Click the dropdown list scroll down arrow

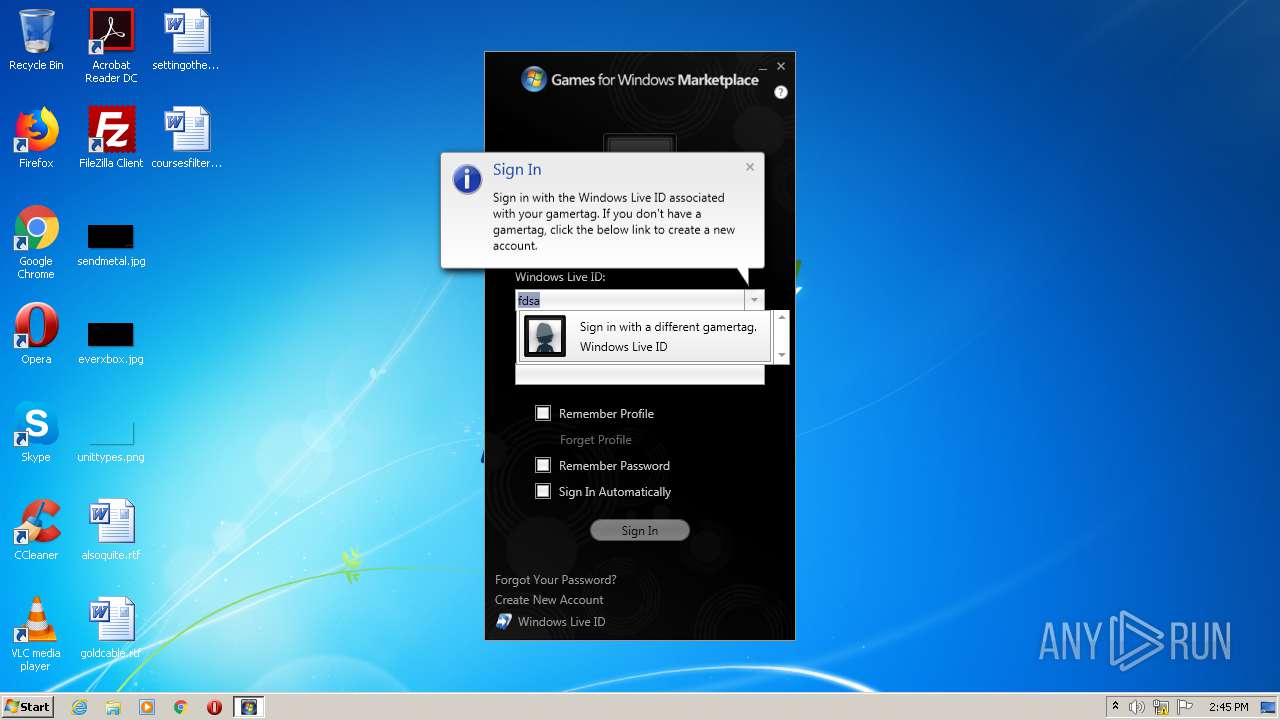[x=782, y=355]
